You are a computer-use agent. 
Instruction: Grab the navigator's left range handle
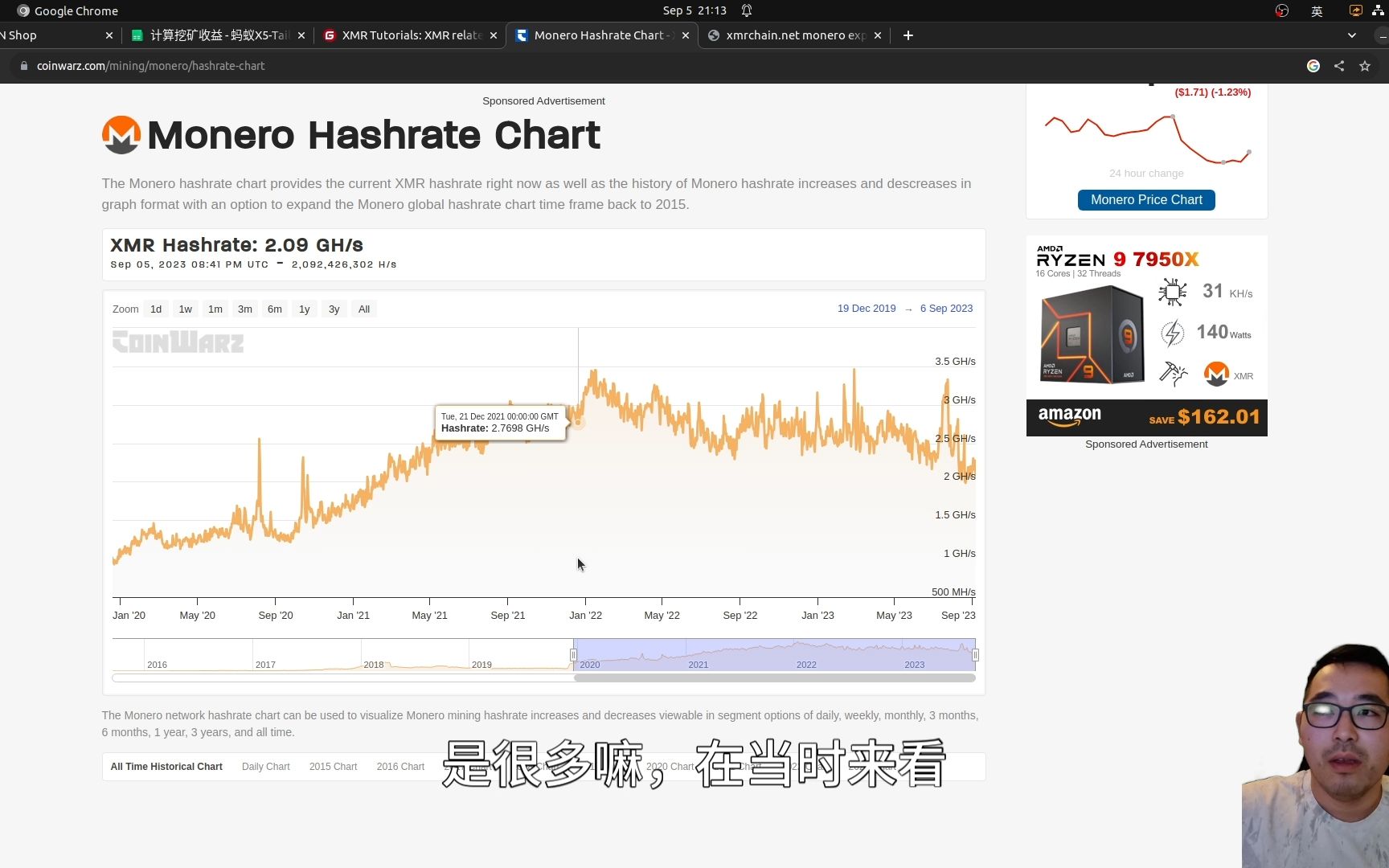pos(573,655)
